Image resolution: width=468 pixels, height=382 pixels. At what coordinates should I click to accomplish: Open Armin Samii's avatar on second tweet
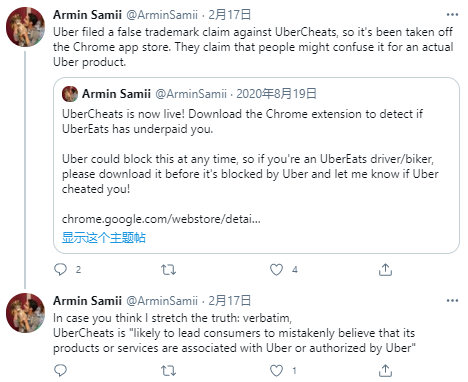pos(25,313)
